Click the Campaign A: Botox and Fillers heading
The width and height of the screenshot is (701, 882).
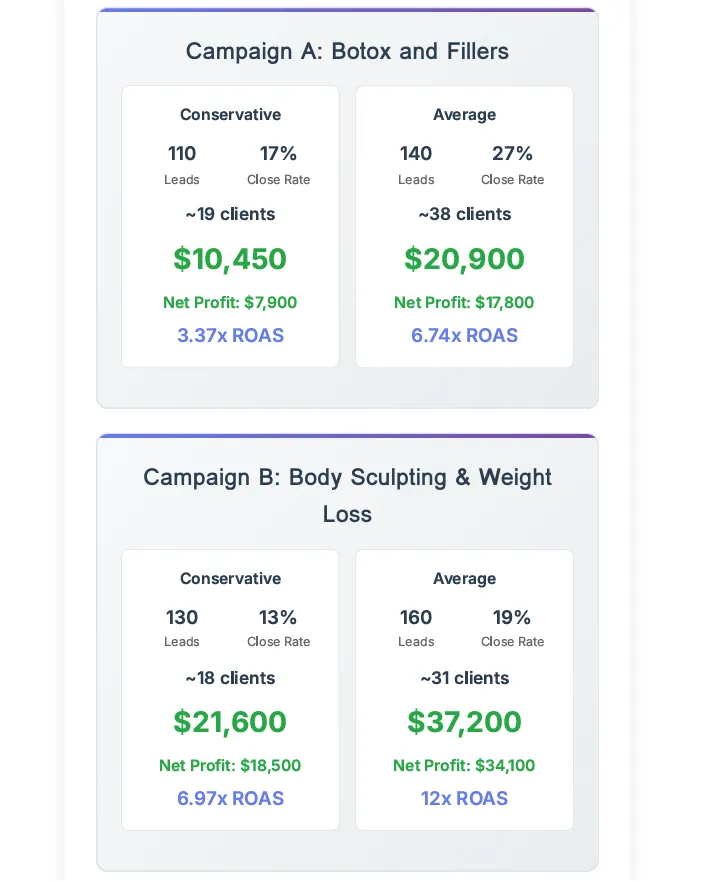tap(347, 51)
